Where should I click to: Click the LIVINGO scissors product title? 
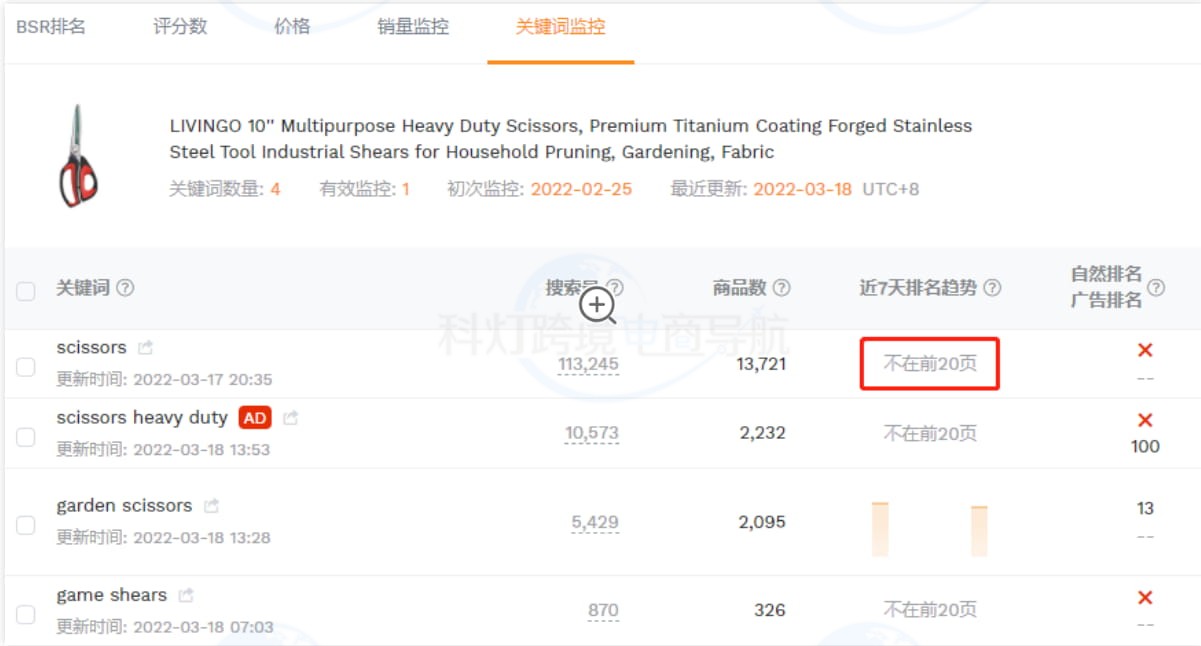click(570, 139)
